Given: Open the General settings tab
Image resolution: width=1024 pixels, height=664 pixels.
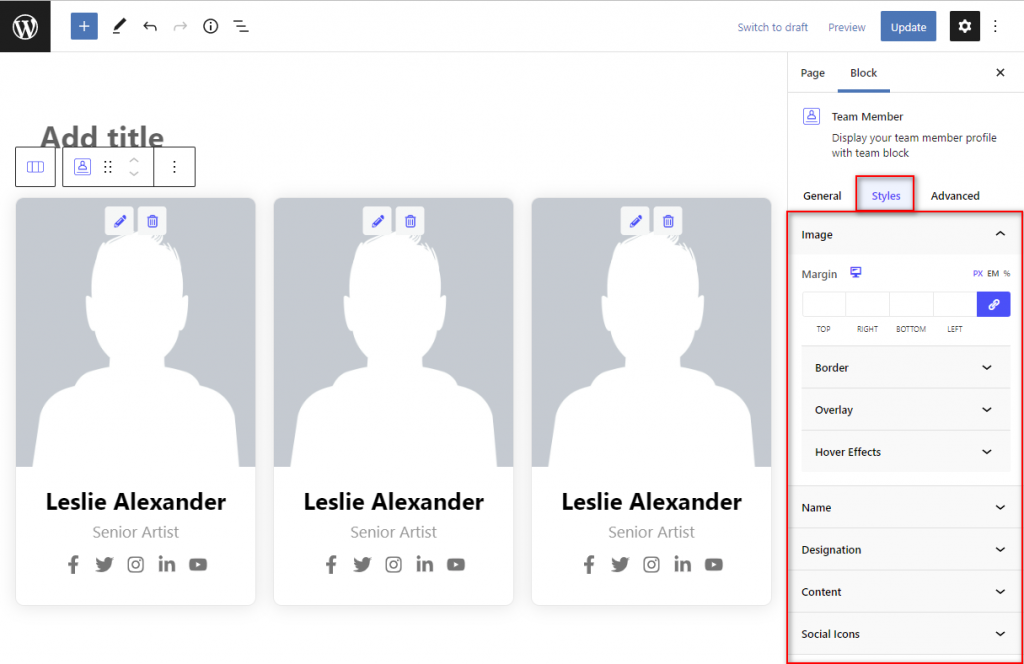Looking at the screenshot, I should click(822, 196).
